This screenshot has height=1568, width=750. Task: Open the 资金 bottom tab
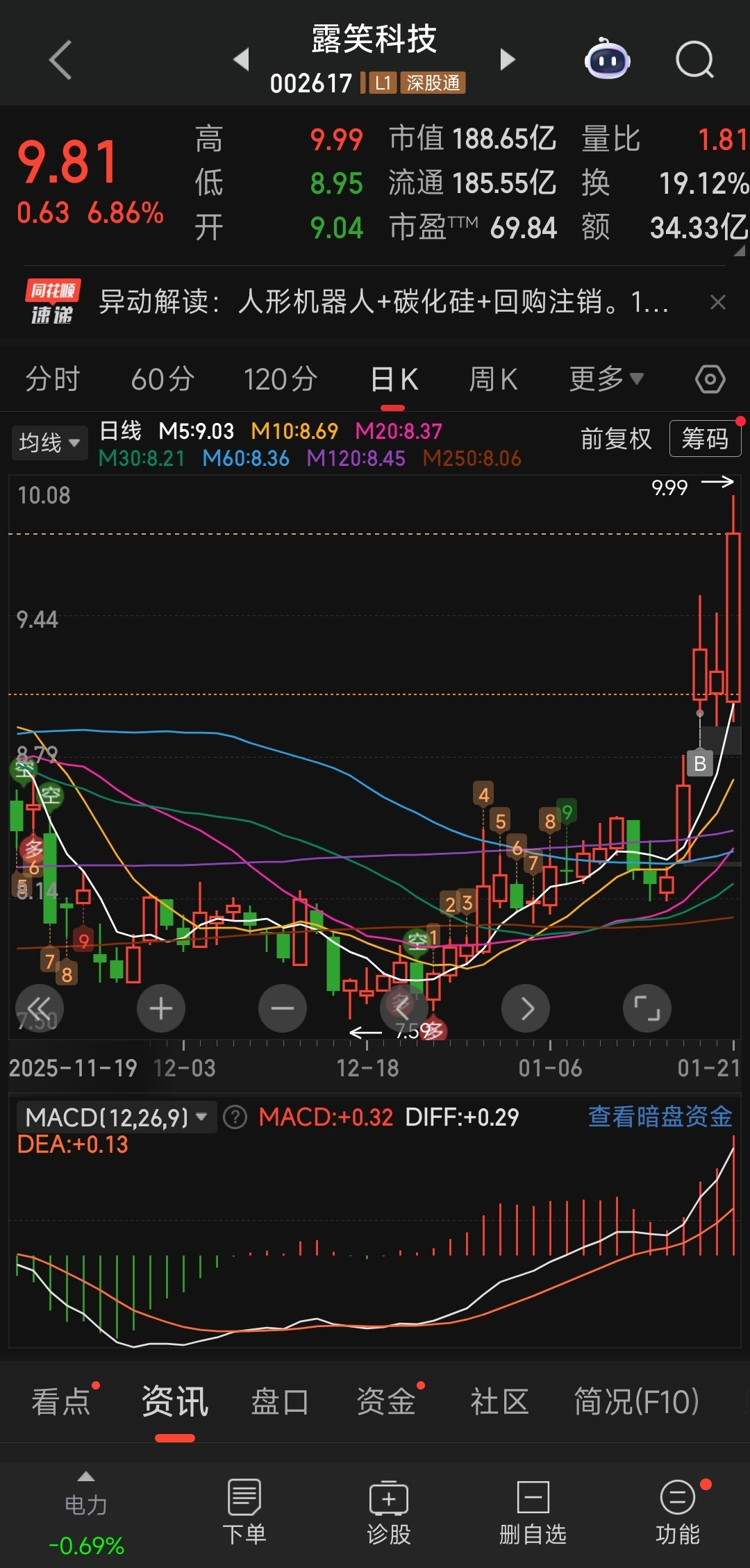(385, 1401)
